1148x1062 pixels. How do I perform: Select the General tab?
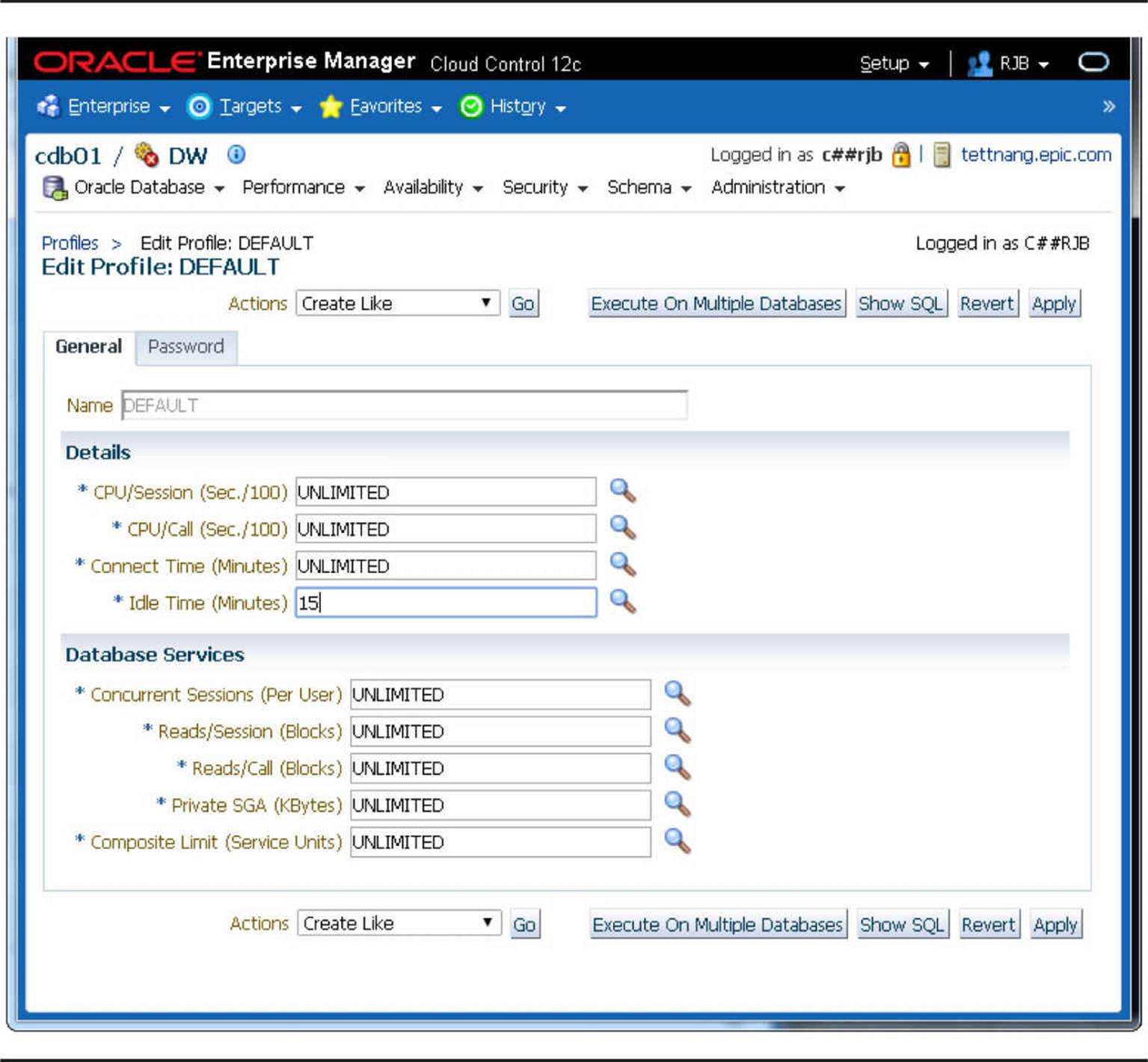click(x=88, y=346)
